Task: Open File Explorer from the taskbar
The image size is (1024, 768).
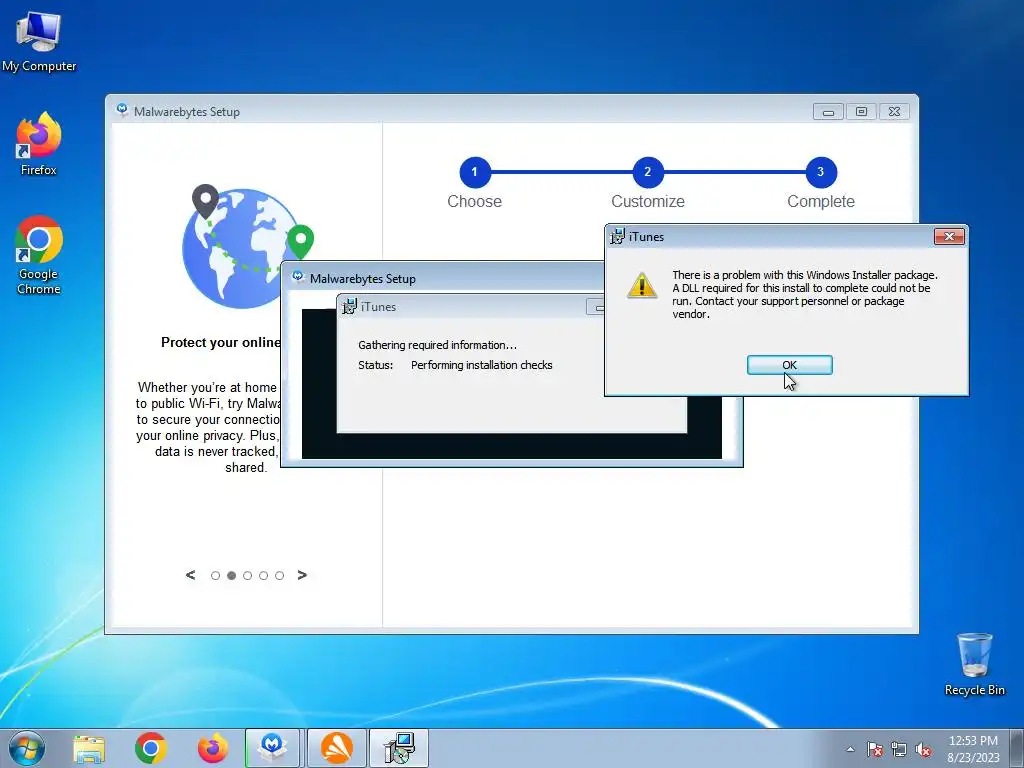Action: click(89, 748)
